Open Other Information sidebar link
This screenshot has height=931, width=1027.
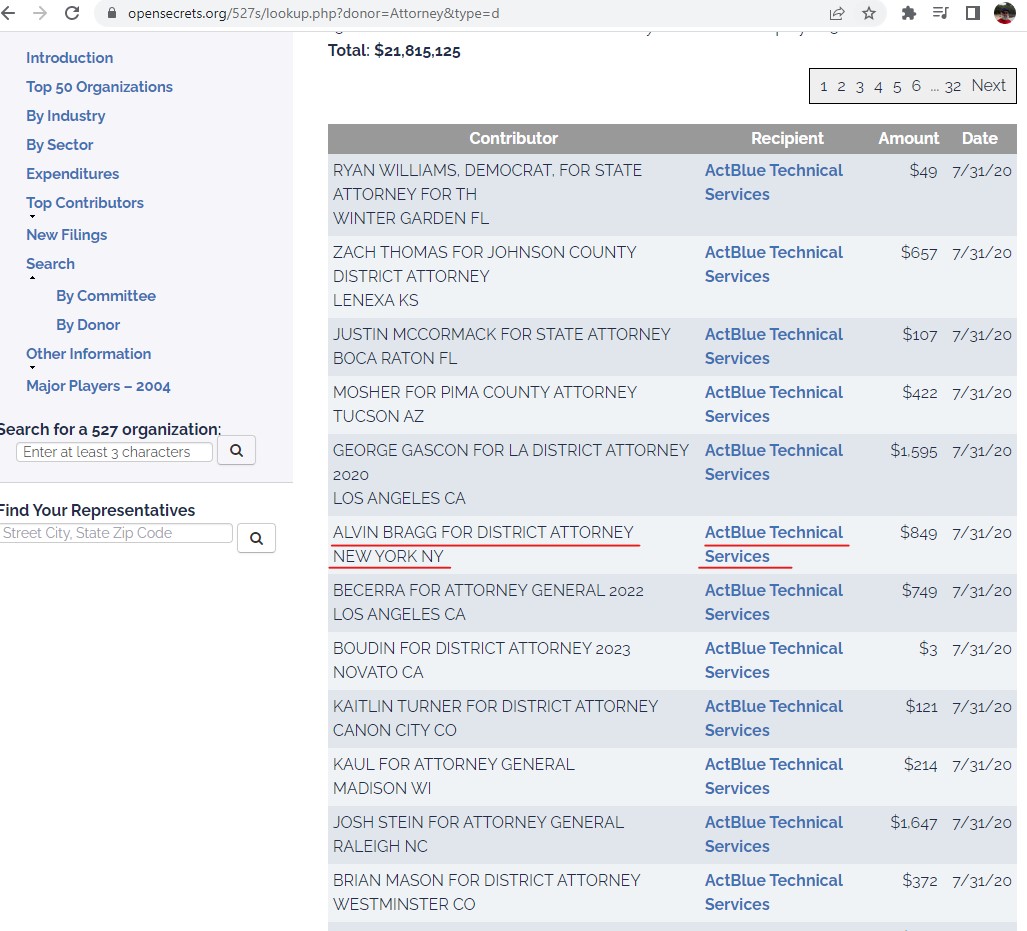(88, 354)
